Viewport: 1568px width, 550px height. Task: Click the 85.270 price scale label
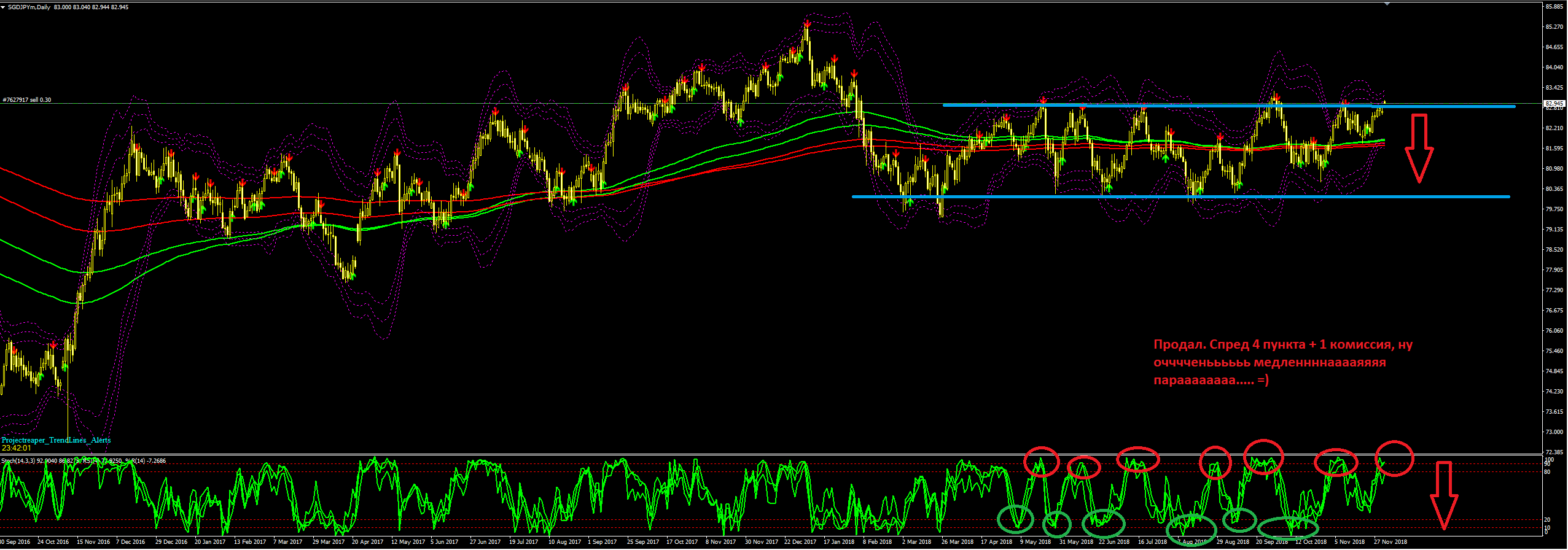(x=1554, y=27)
